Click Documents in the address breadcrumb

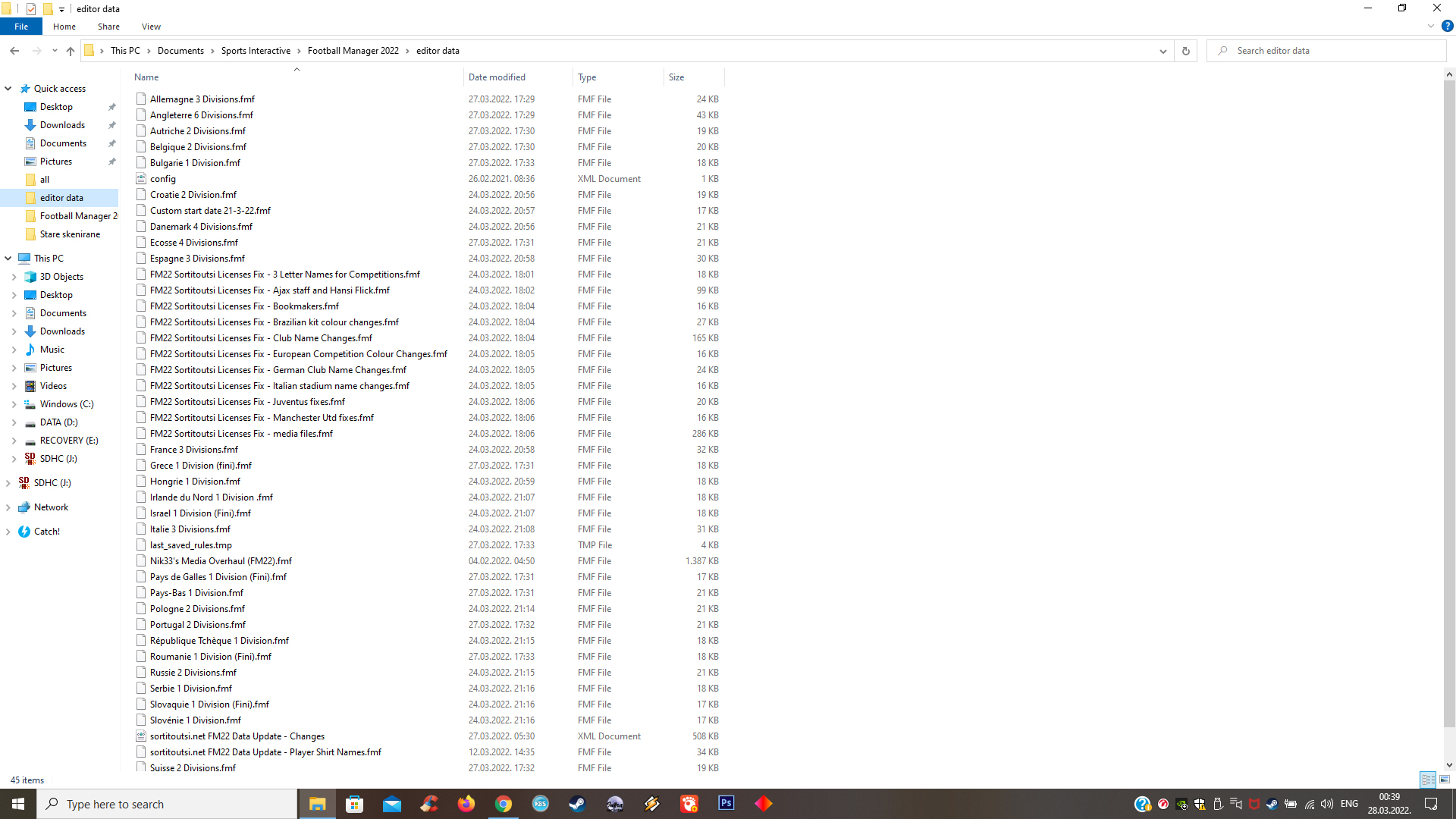click(x=180, y=51)
